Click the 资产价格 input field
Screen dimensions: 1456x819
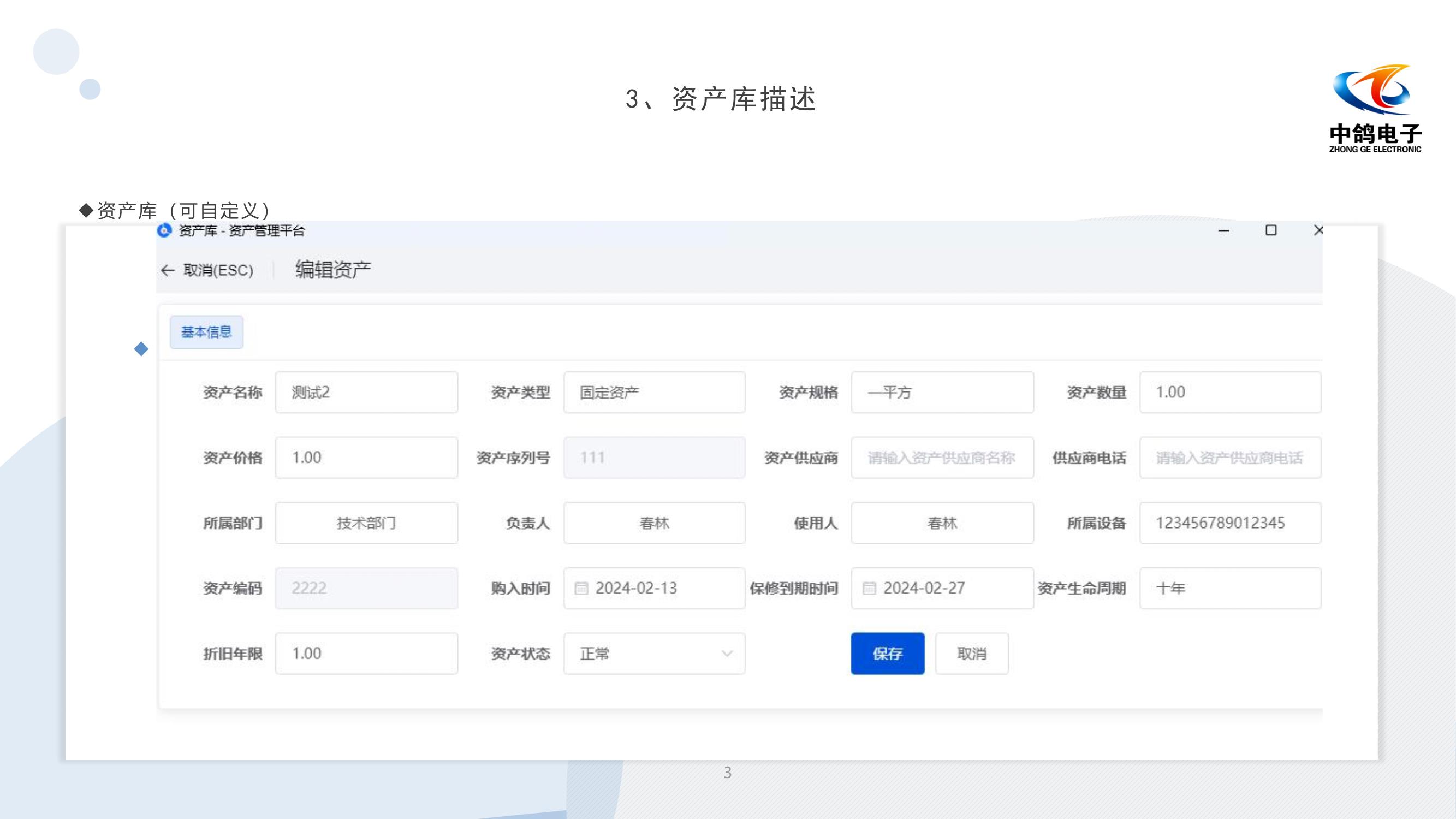[x=367, y=458]
